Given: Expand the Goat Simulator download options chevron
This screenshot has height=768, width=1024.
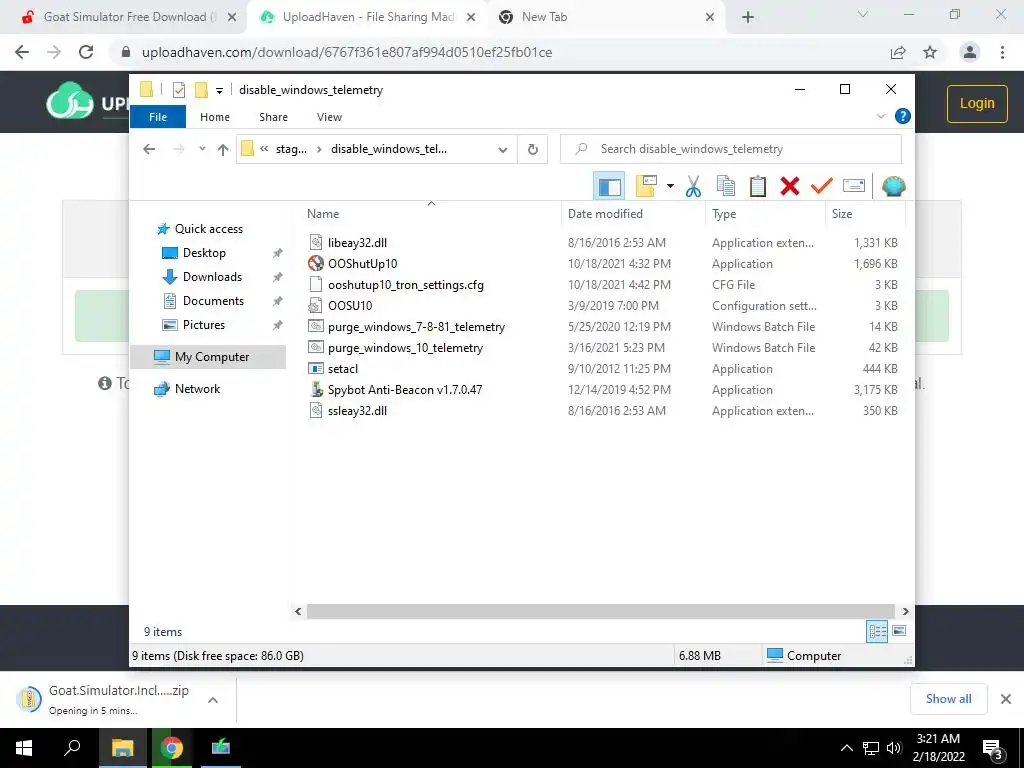Looking at the screenshot, I should pos(213,700).
